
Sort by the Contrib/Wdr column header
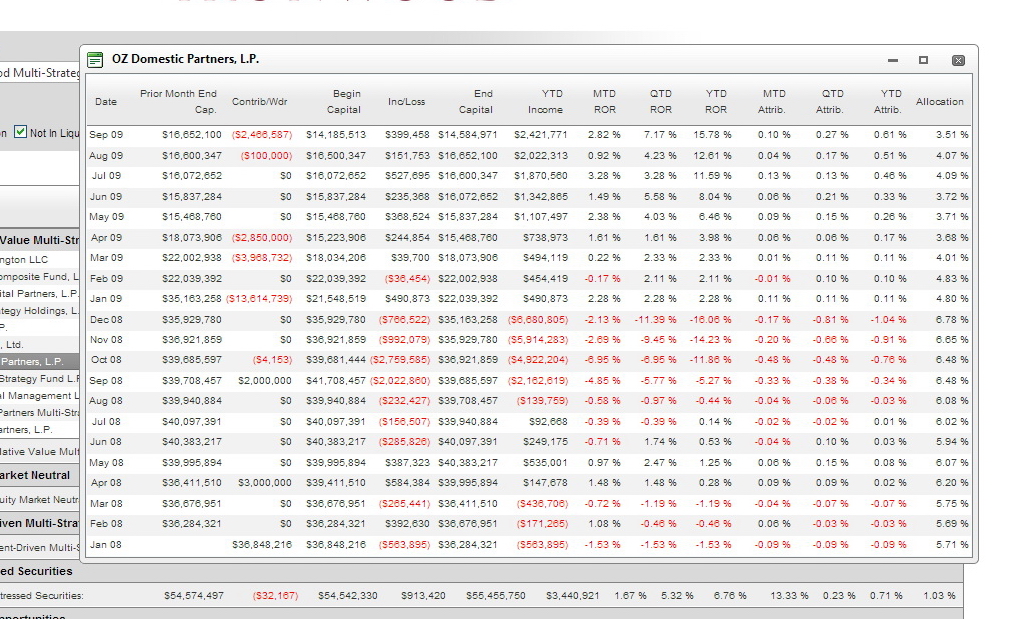(259, 102)
